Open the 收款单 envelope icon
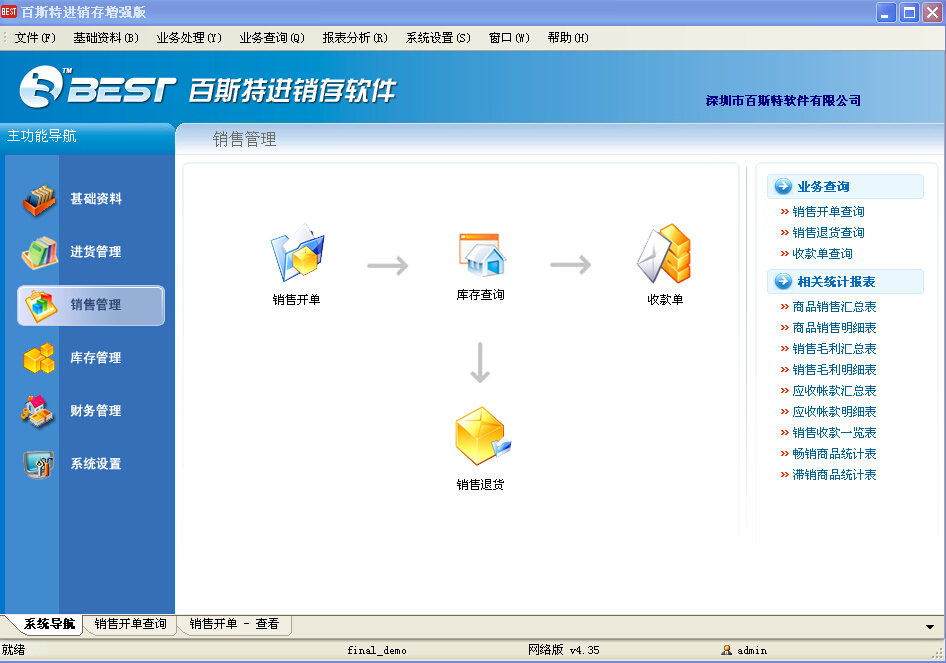This screenshot has width=946, height=663. (x=664, y=254)
